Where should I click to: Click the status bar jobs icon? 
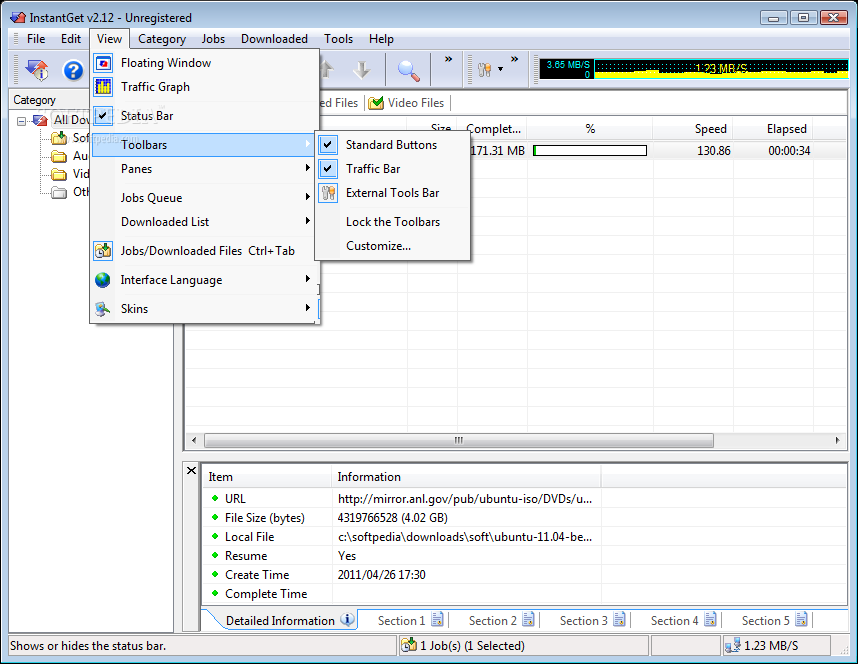(x=409, y=645)
